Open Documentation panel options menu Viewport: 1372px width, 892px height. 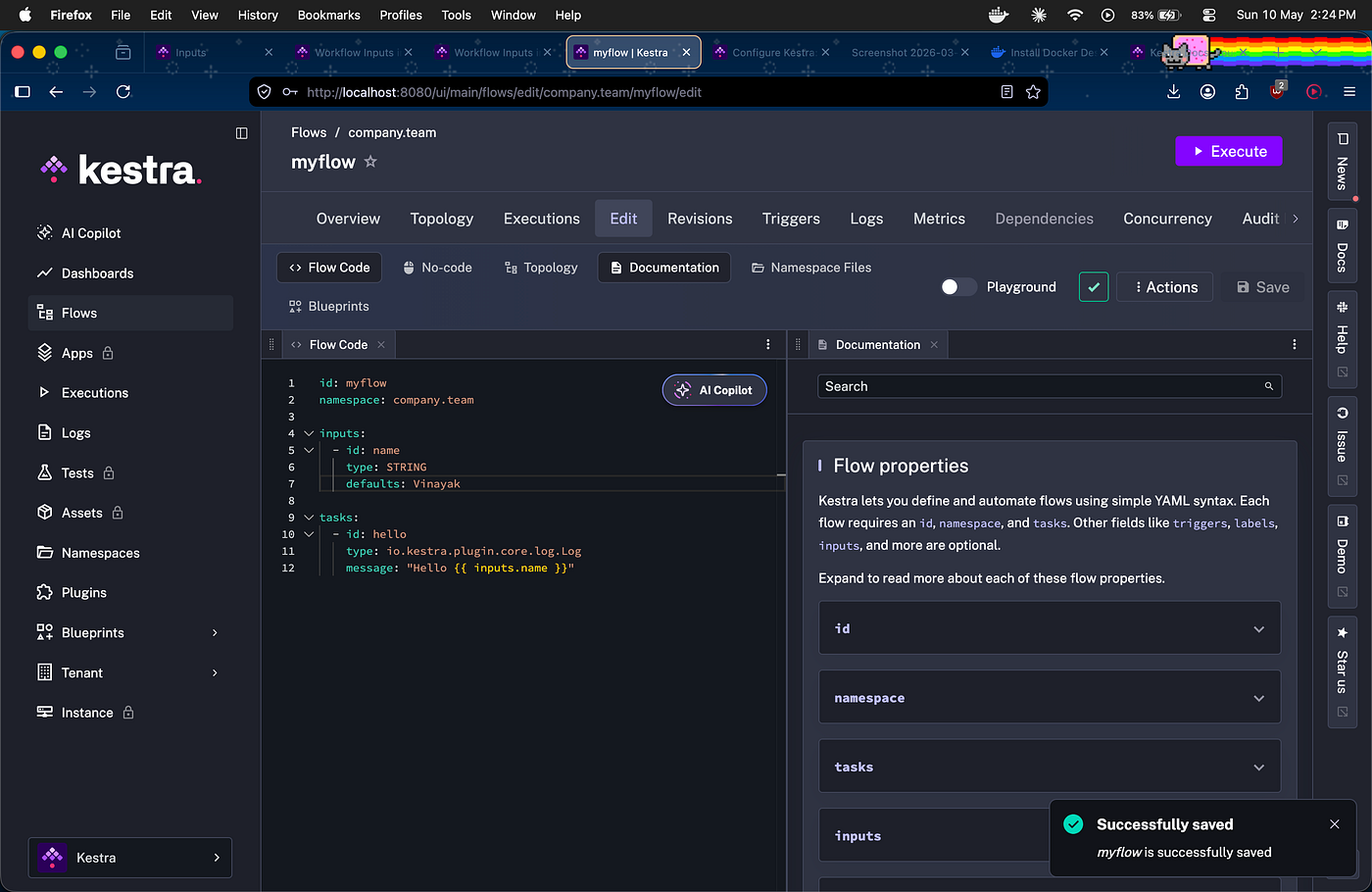1295,345
